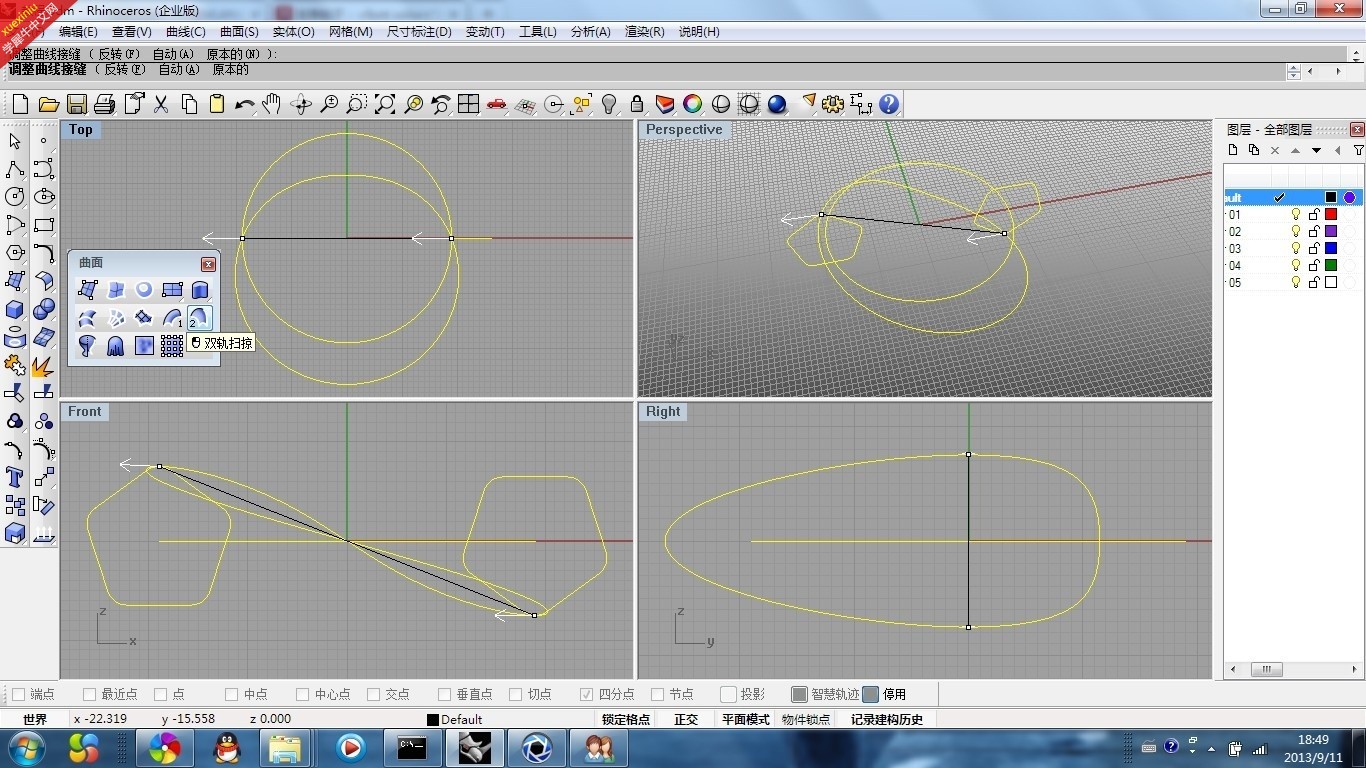Click the blue Help question mark icon
1366x768 pixels.
pyautogui.click(x=889, y=104)
